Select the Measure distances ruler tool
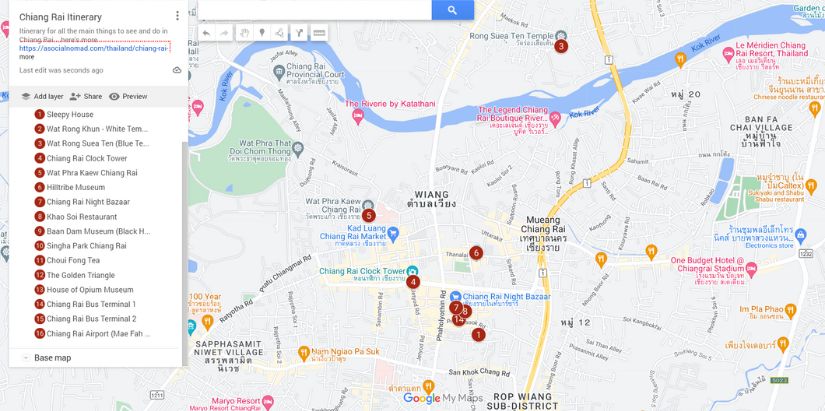 click(x=319, y=33)
